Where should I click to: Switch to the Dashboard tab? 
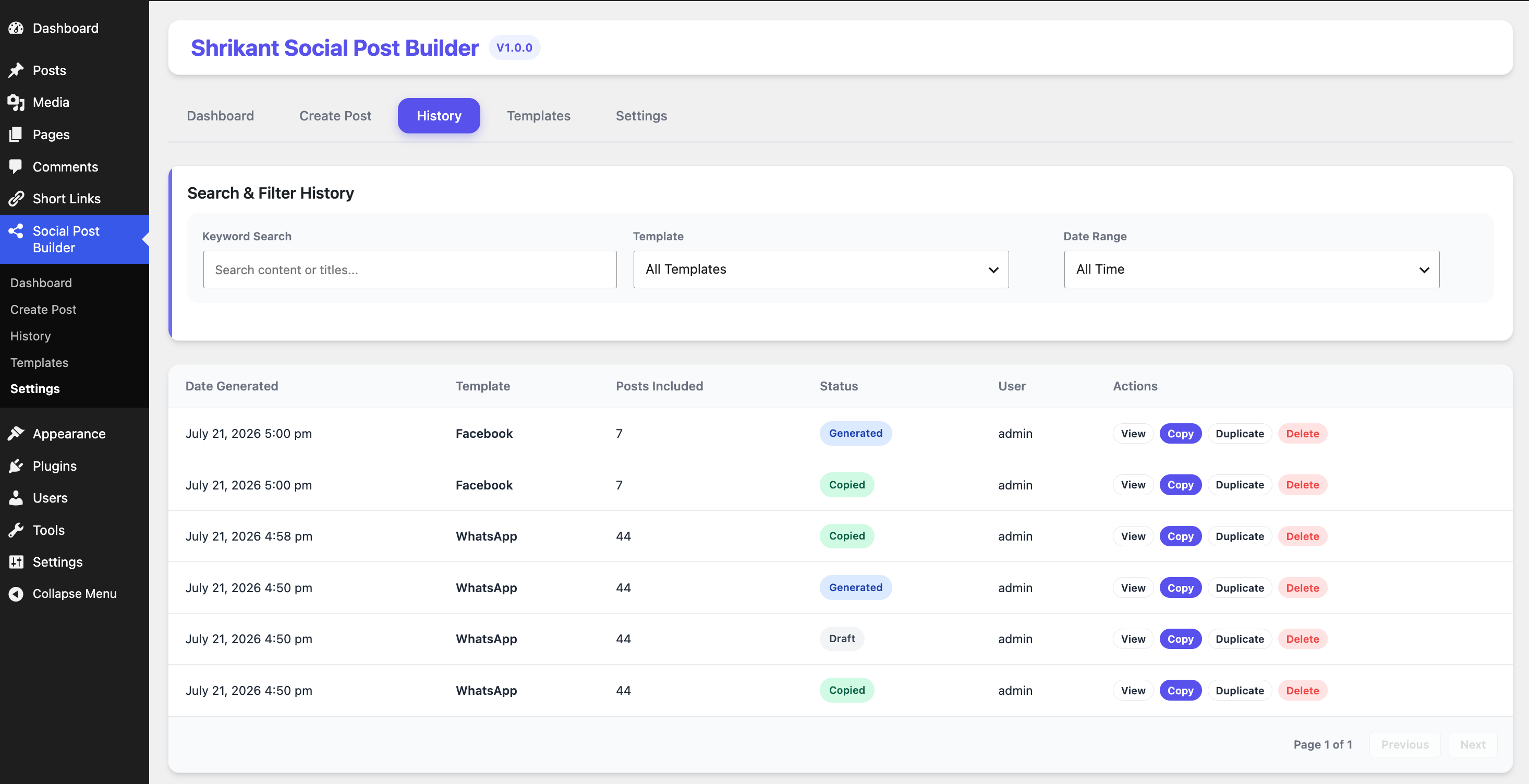[220, 116]
